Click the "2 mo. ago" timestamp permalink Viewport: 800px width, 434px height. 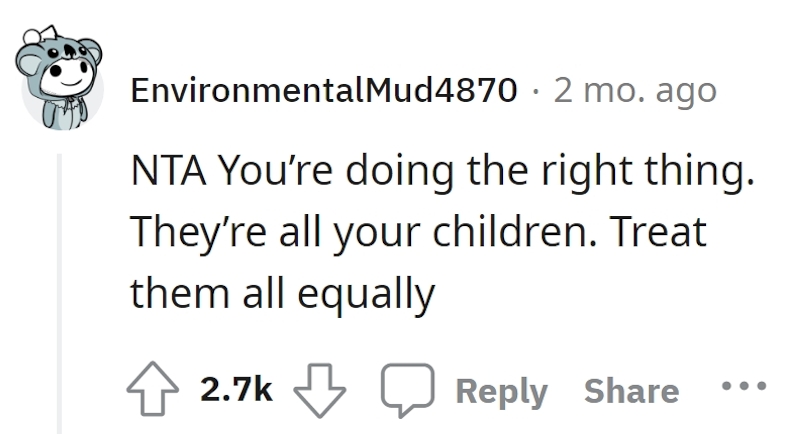635,91
